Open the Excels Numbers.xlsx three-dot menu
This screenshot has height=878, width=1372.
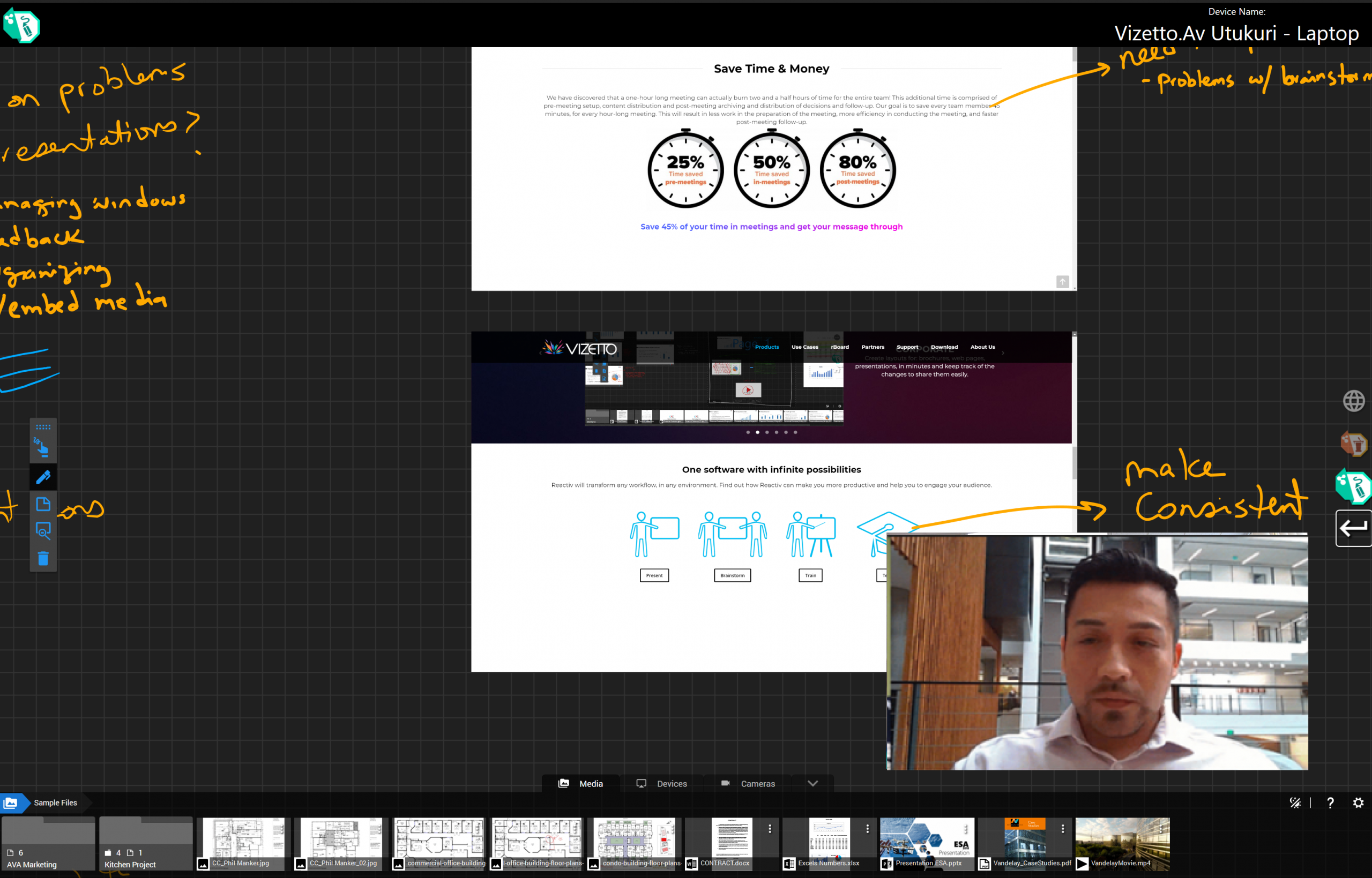867,828
